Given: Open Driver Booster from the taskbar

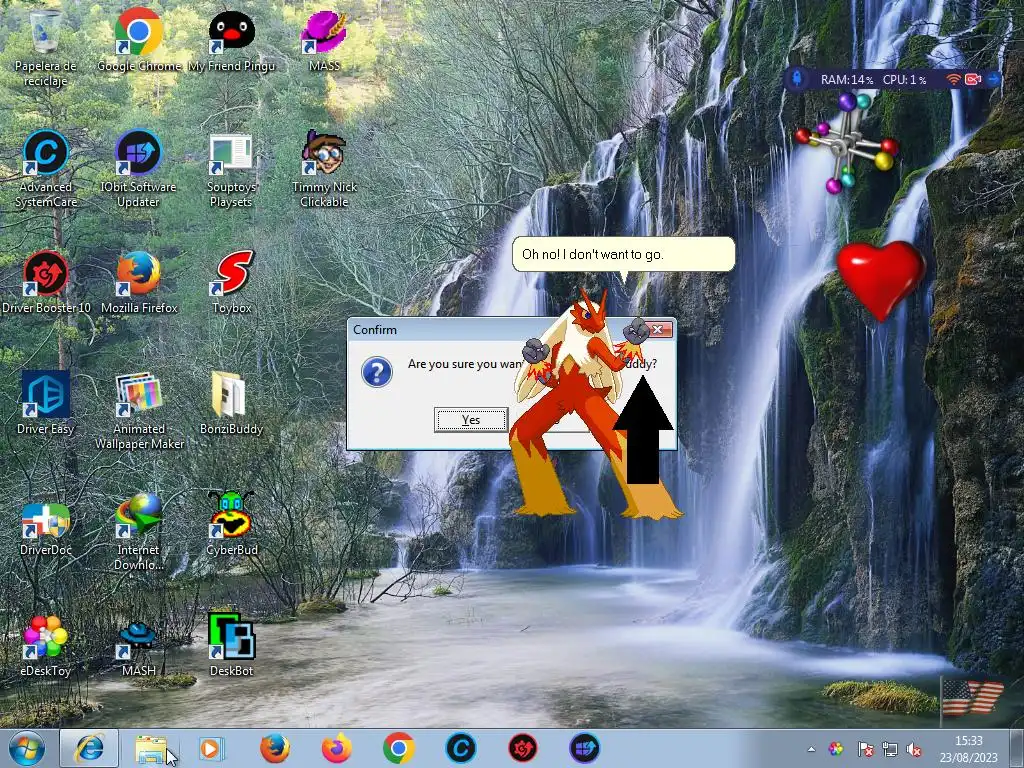Looking at the screenshot, I should pos(522,748).
